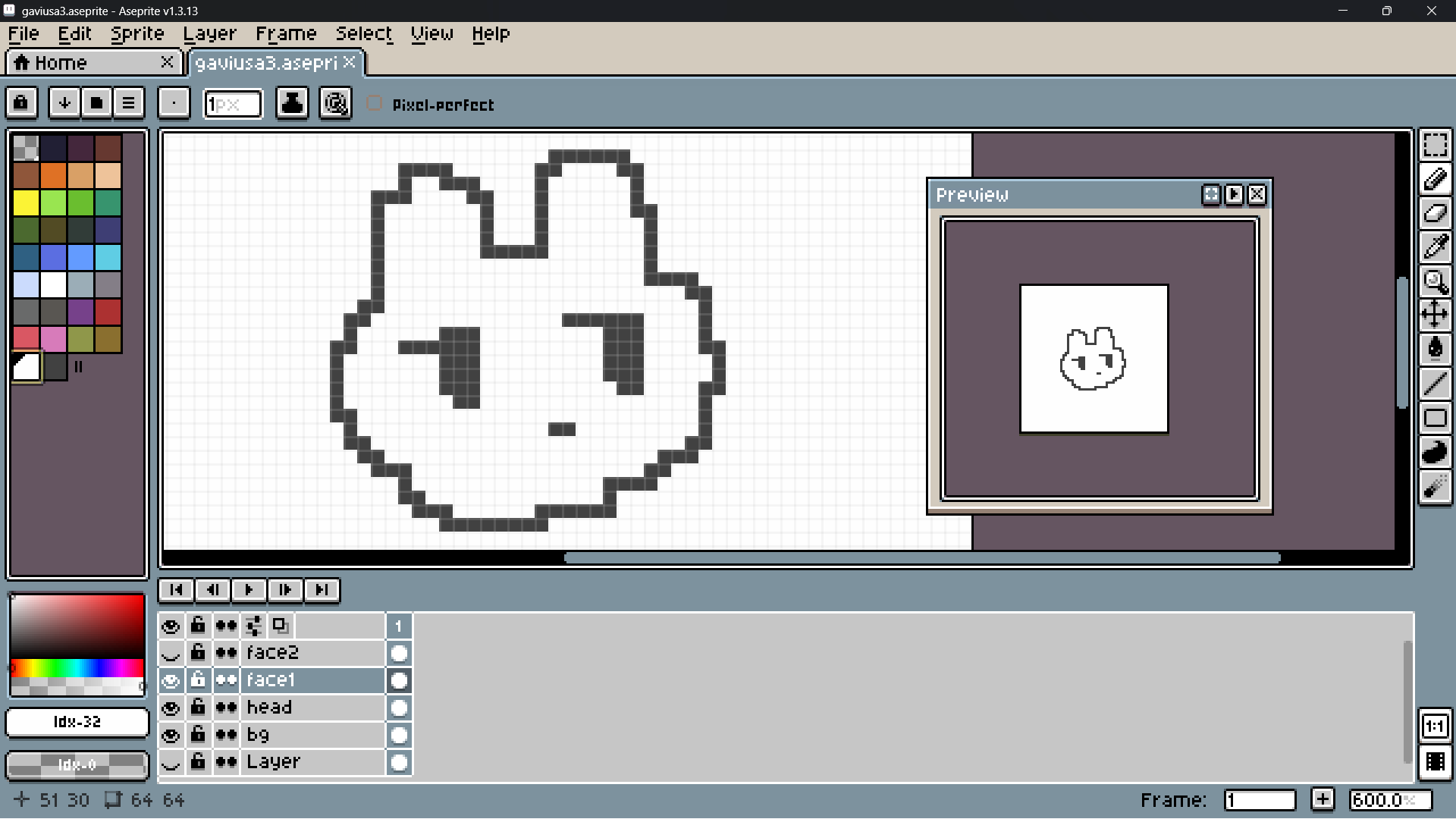Screen dimensions: 1456x819
Task: Go to the previous frame
Action: click(x=212, y=589)
